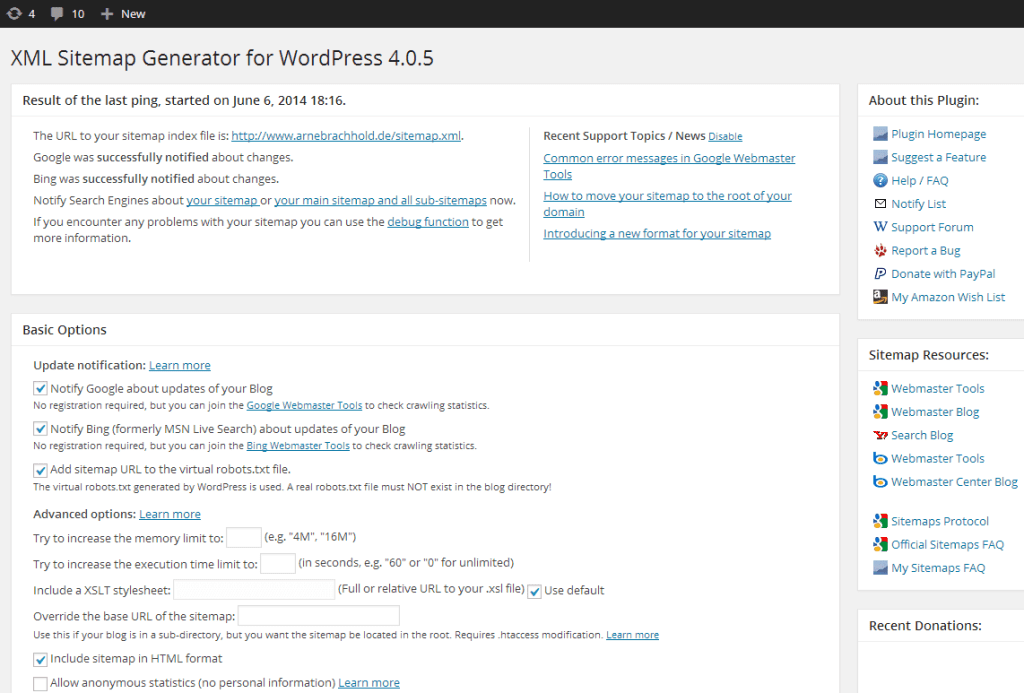Click New in the top admin bar
This screenshot has height=693, width=1024.
coord(123,13)
